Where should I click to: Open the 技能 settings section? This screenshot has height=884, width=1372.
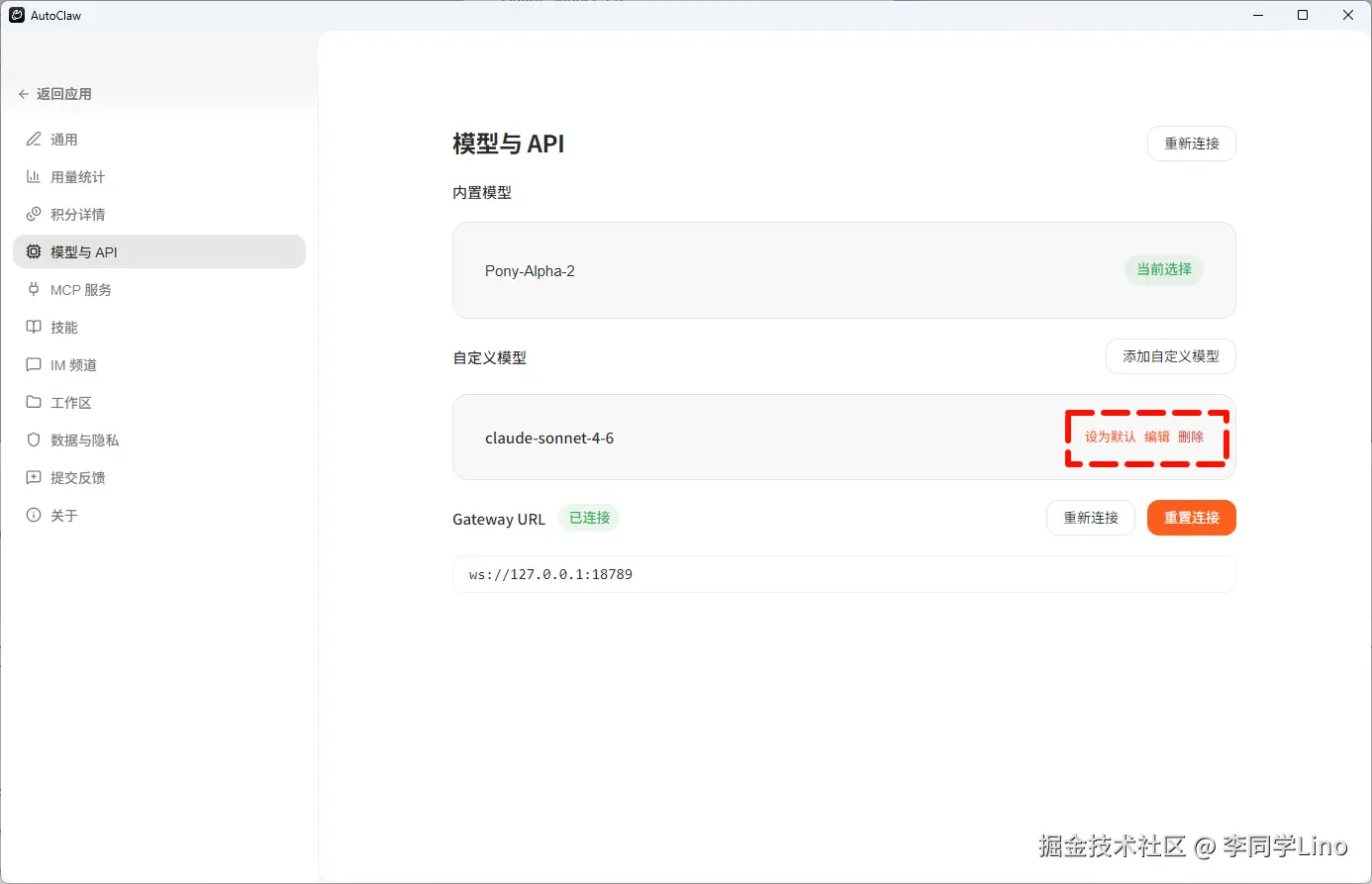tap(159, 328)
